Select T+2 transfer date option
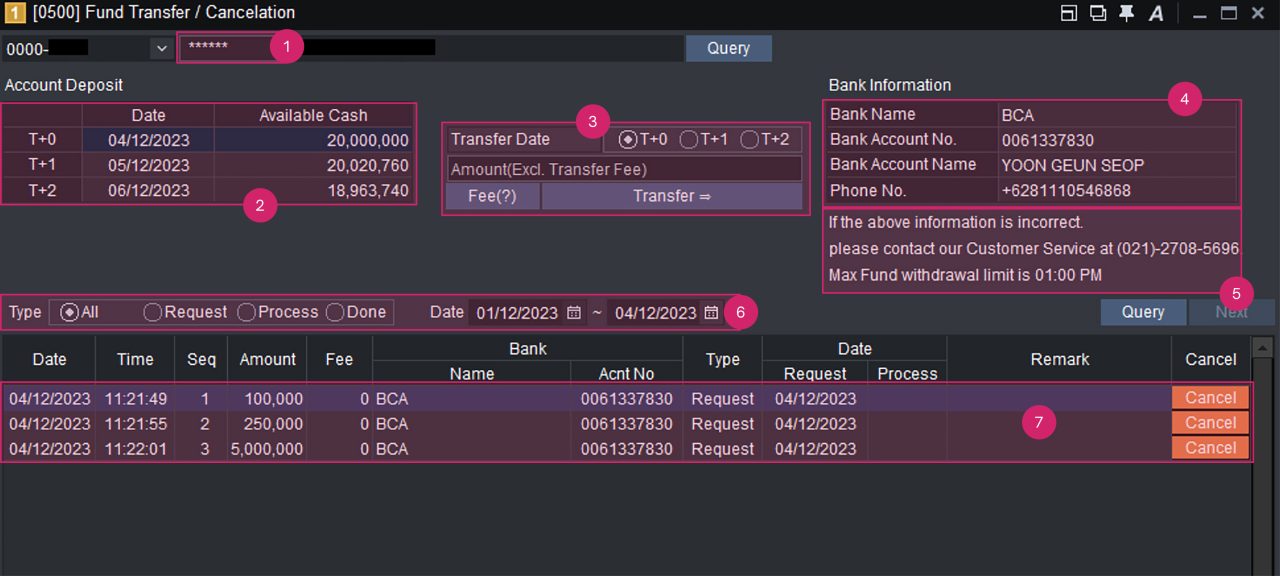The image size is (1280, 576). (x=749, y=140)
